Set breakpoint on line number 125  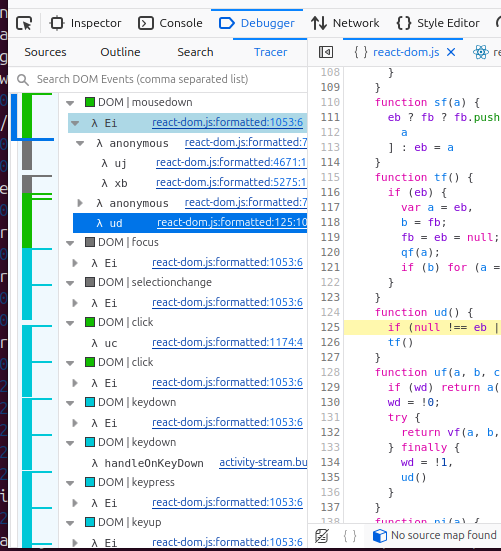coord(330,327)
